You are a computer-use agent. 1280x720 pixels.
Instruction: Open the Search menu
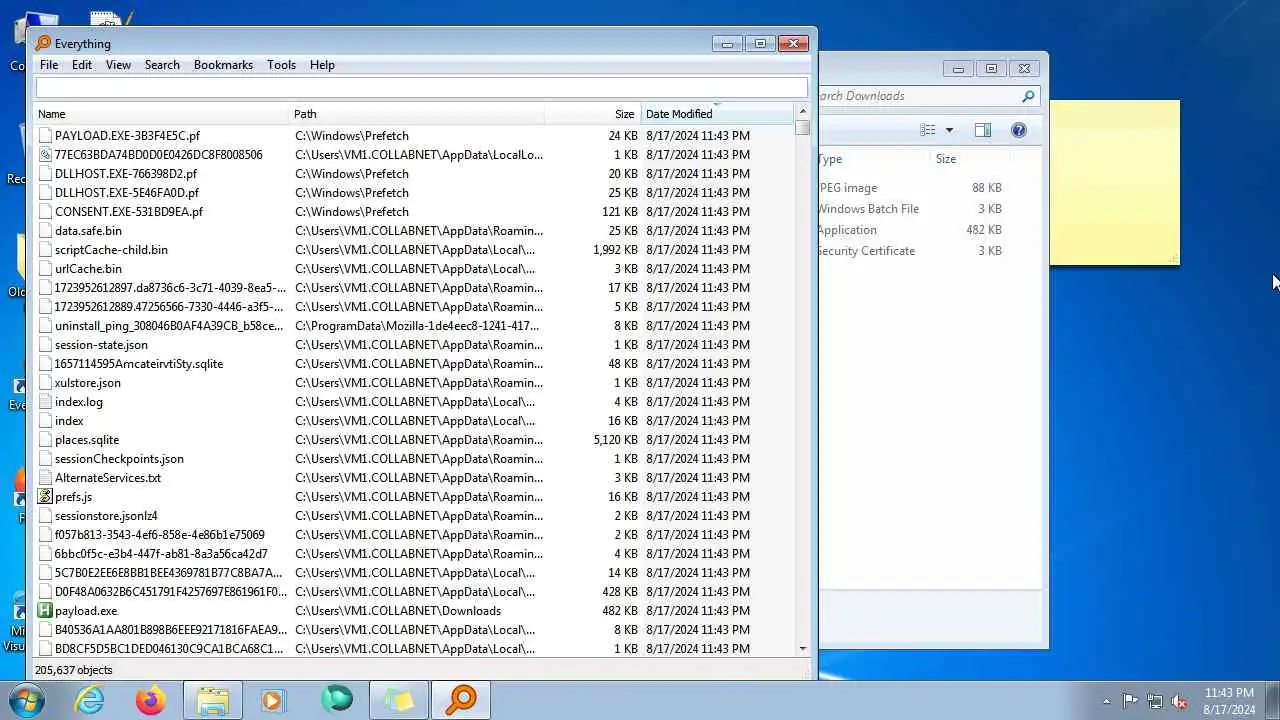pos(162,65)
